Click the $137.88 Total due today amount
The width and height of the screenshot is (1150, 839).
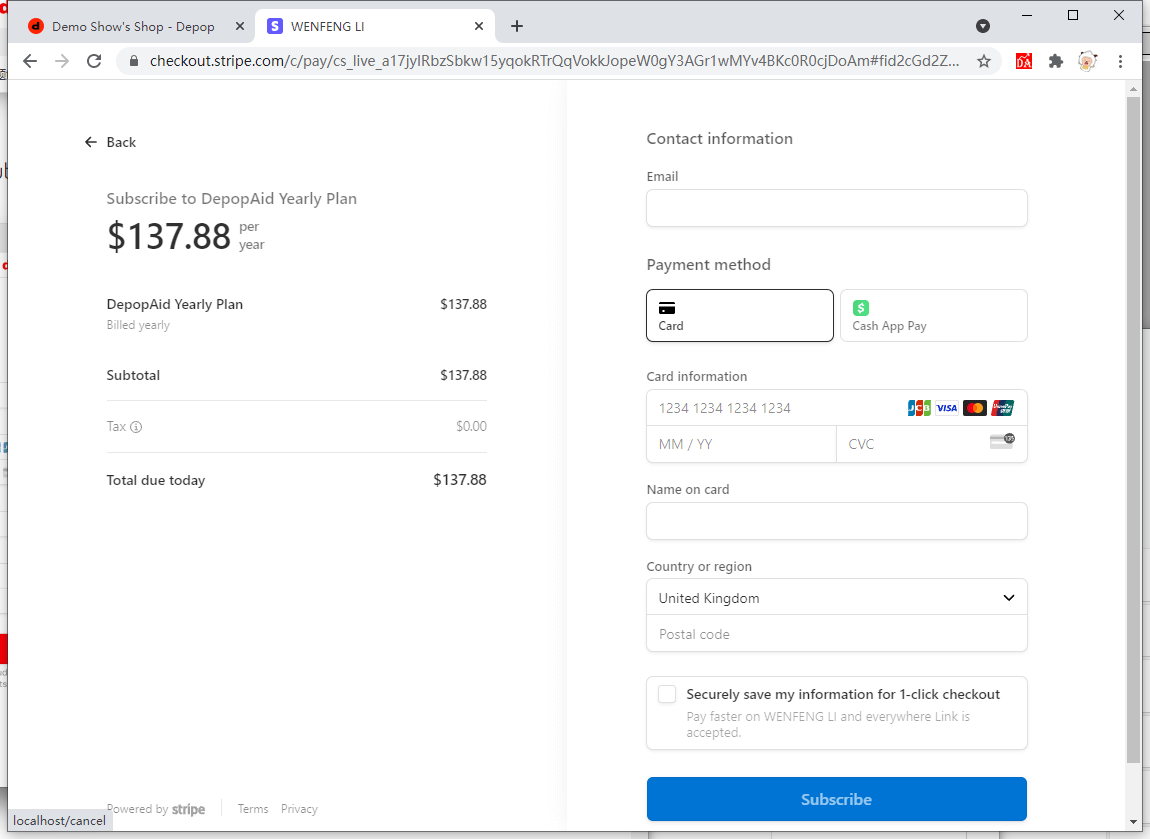click(460, 480)
